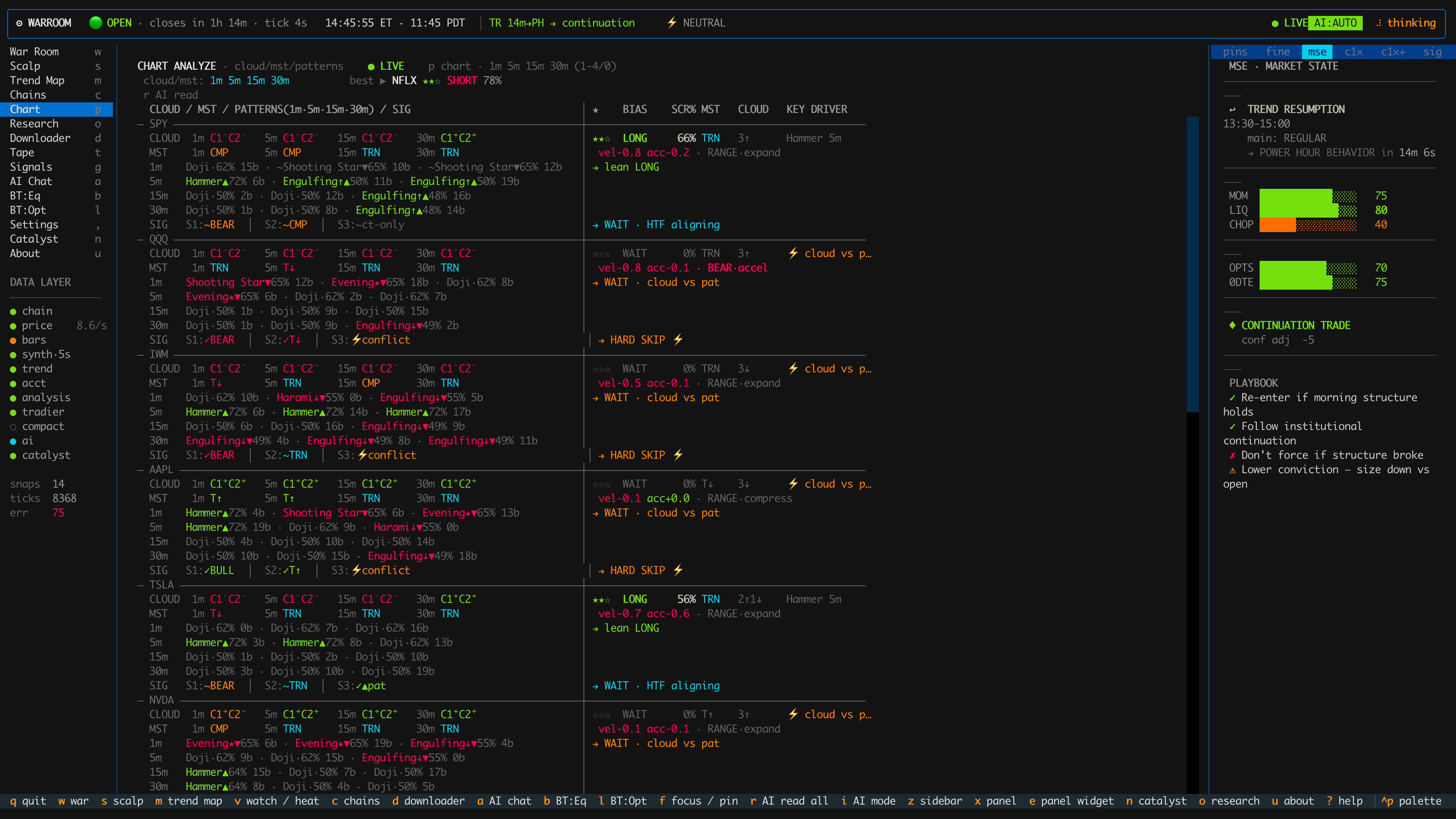Toggle the compact data layer option

13,427
